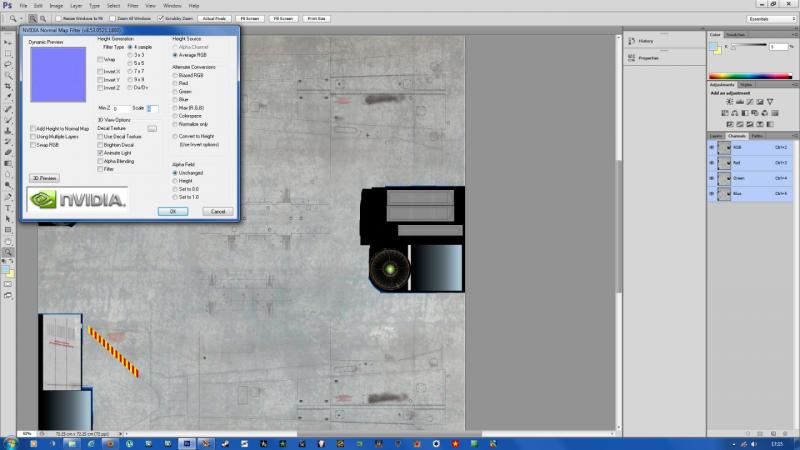
Task: Switch to the Swatches tab
Action: (735, 35)
